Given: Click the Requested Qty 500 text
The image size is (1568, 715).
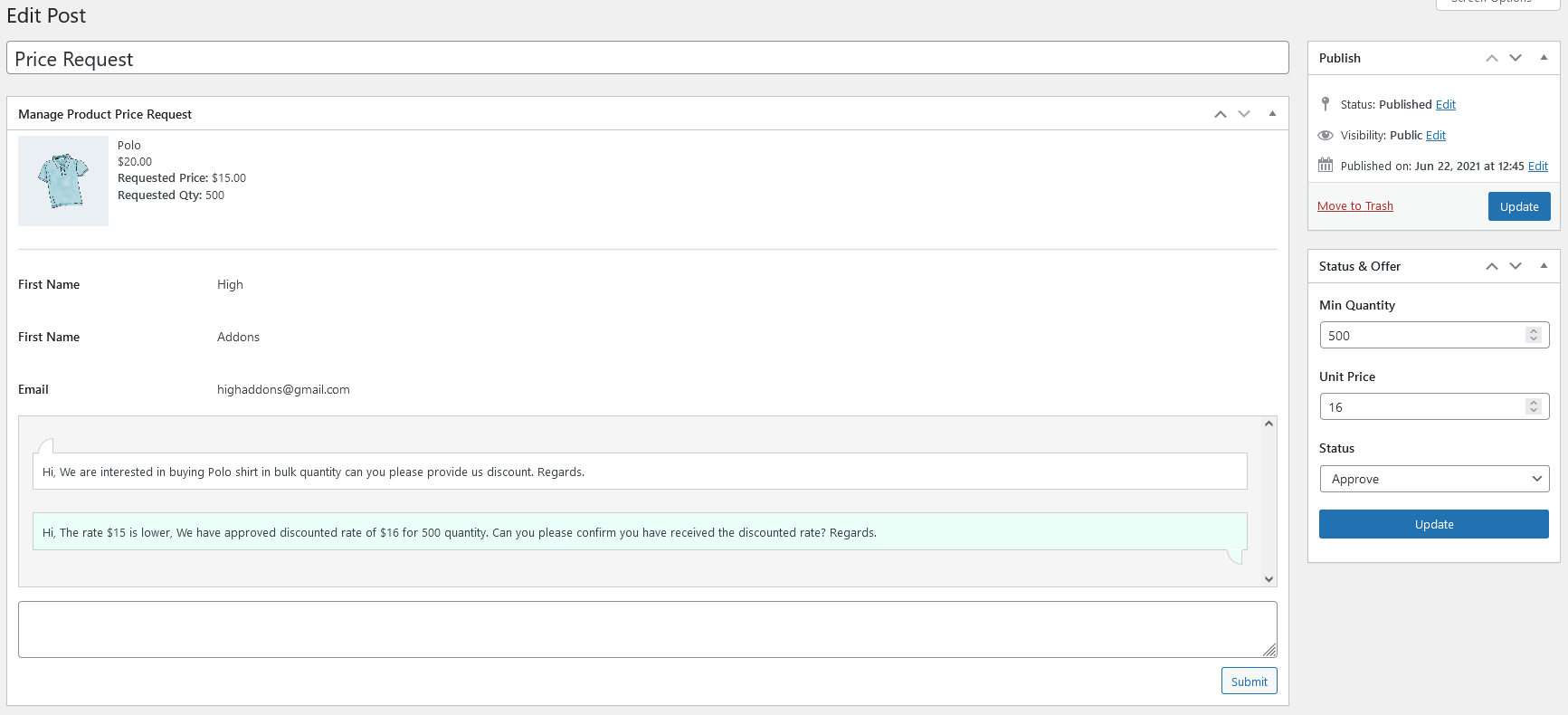Looking at the screenshot, I should (171, 195).
